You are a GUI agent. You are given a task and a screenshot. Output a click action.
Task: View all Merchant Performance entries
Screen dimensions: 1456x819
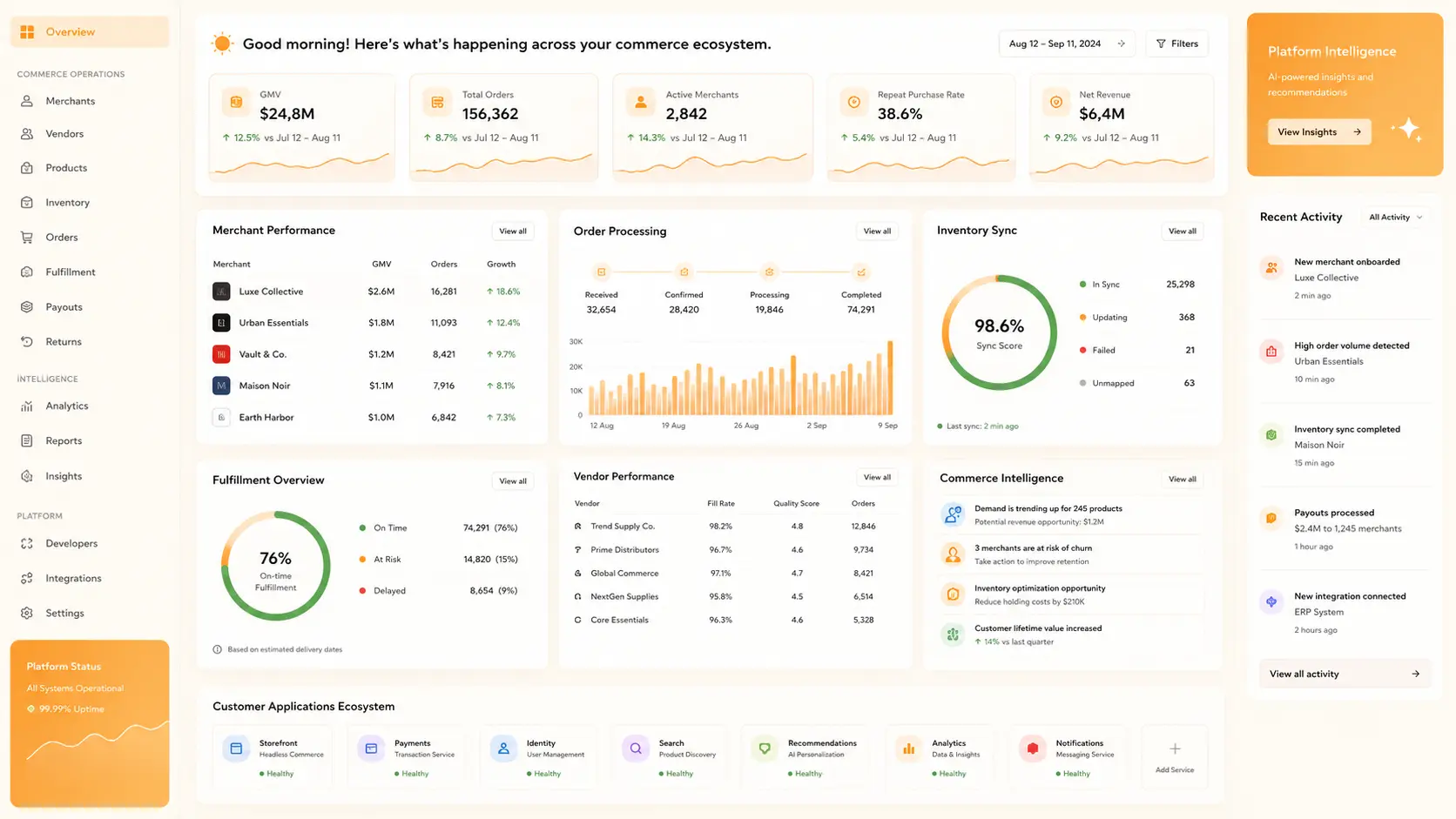[513, 232]
